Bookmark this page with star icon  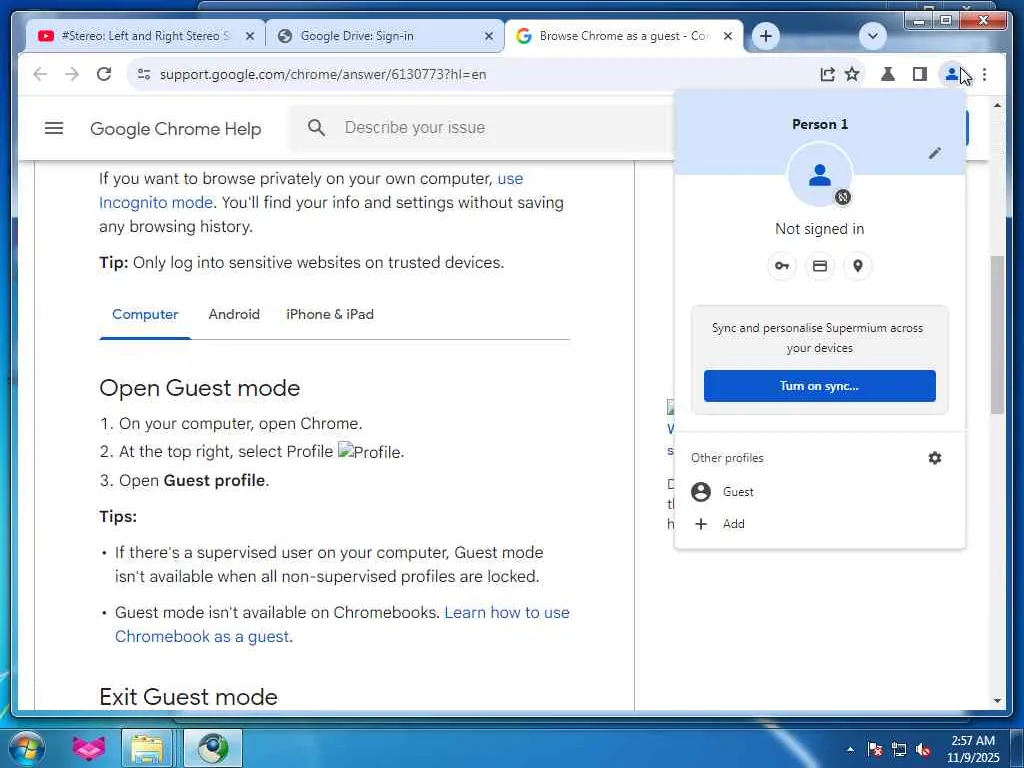pos(852,74)
